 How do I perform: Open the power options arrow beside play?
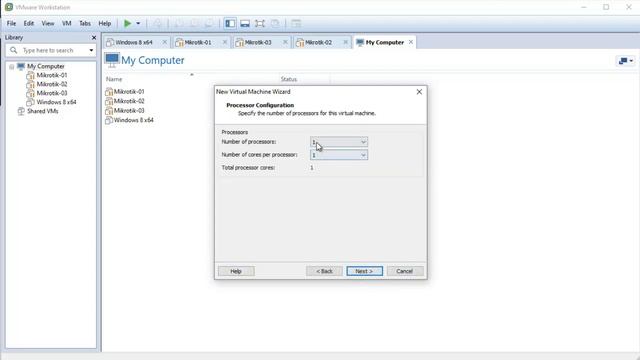(138, 24)
